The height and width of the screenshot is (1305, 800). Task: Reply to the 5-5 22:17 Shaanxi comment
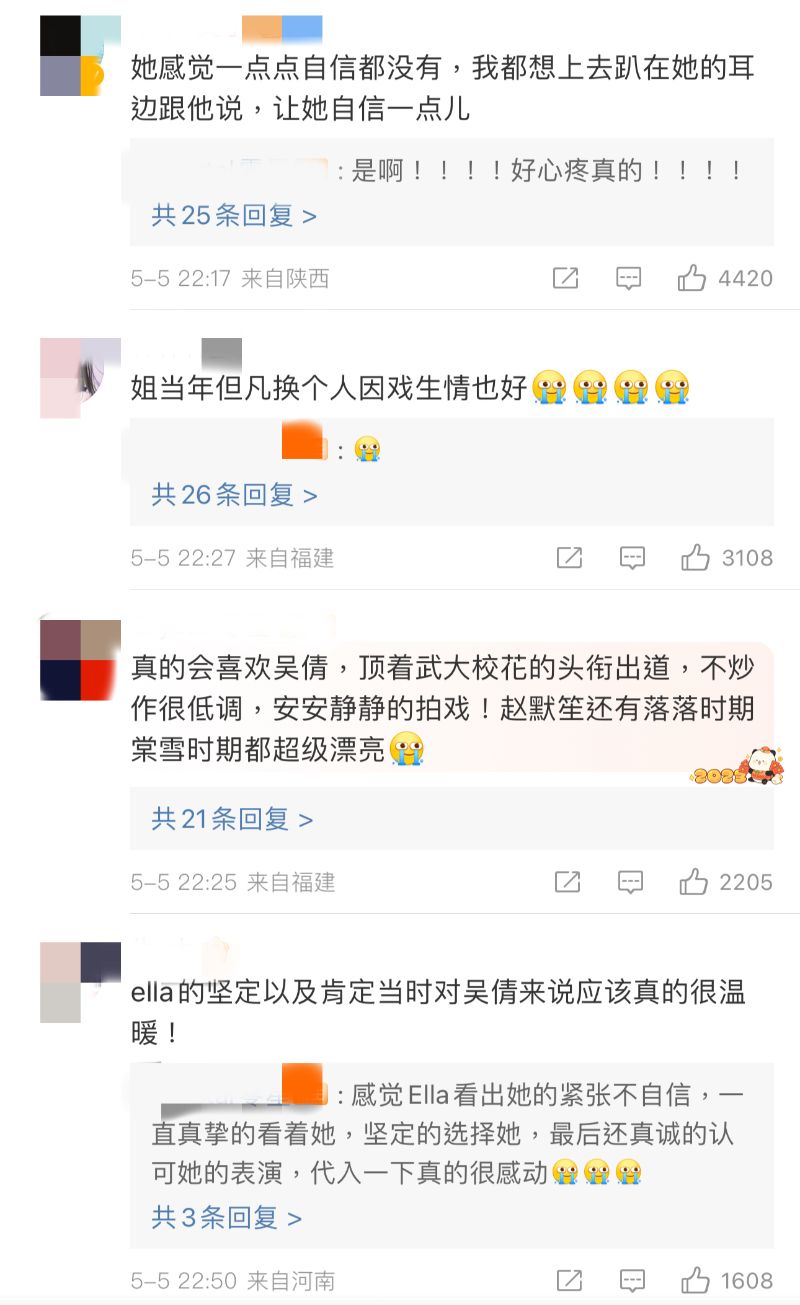pyautogui.click(x=628, y=278)
